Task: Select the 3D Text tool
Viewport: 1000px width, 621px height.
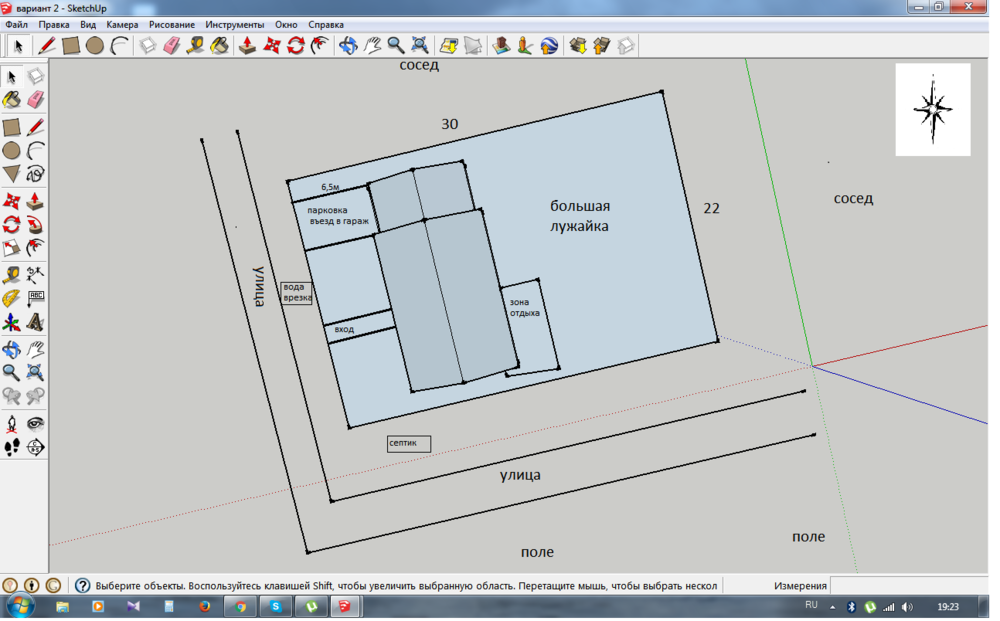Action: [35, 323]
